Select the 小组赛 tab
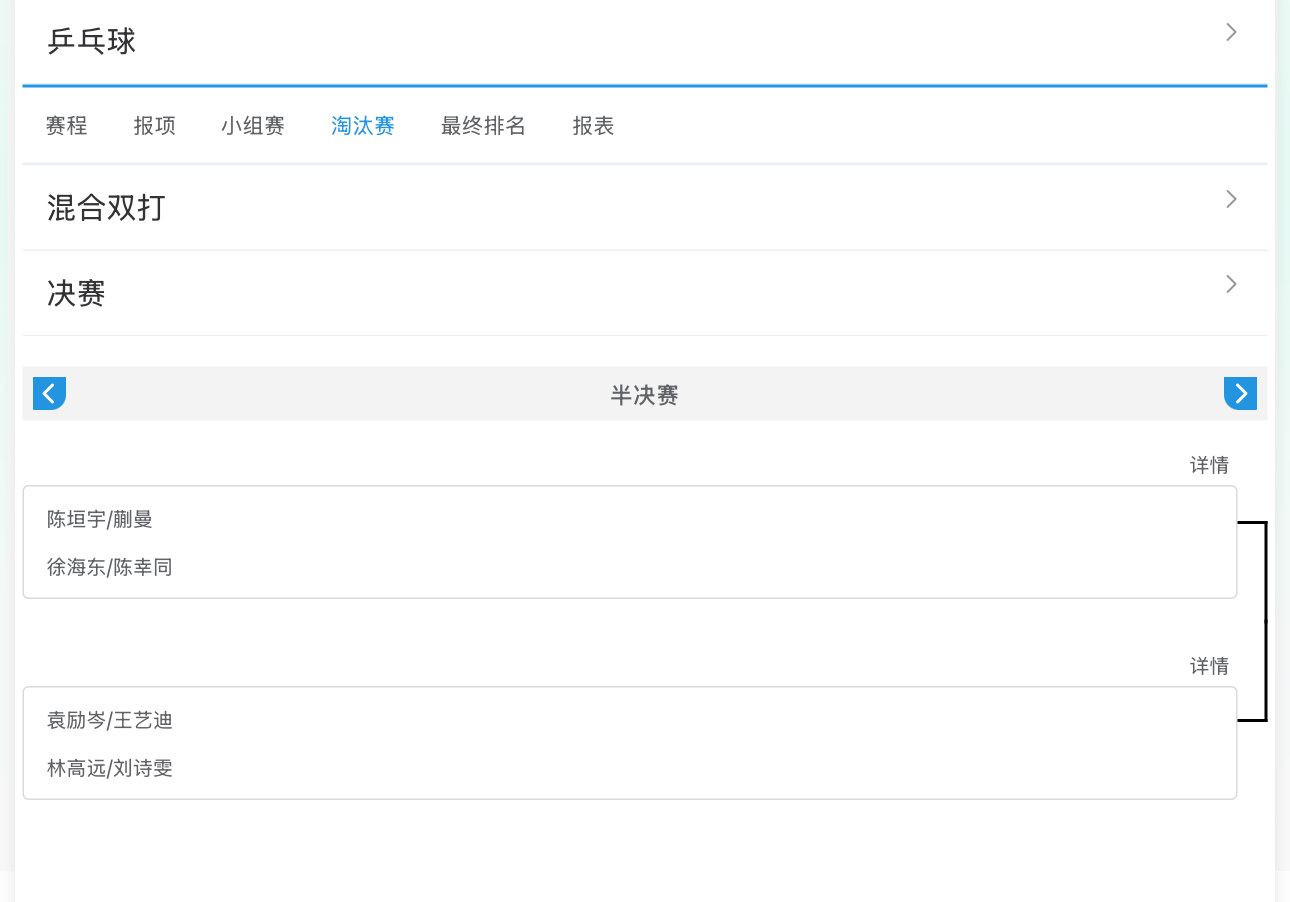Viewport: 1290px width, 902px height. click(253, 125)
